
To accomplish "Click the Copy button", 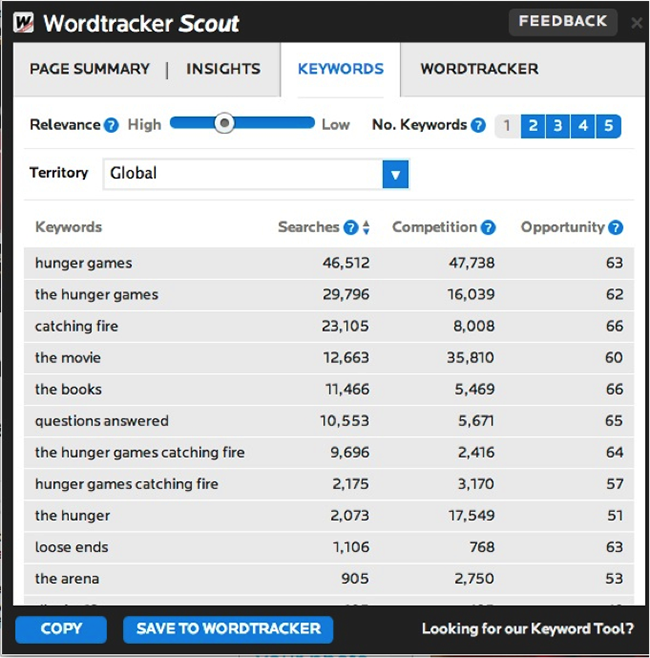I will (61, 629).
